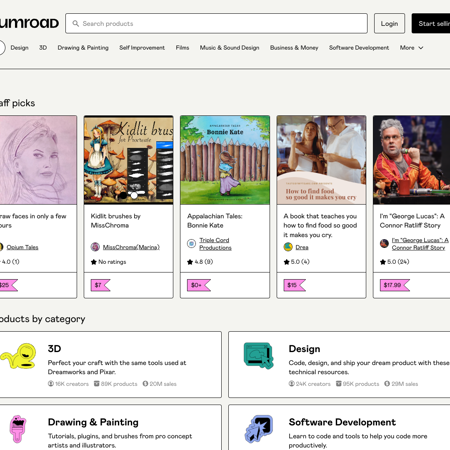Open the Kidlit brushes cover image

tap(129, 160)
